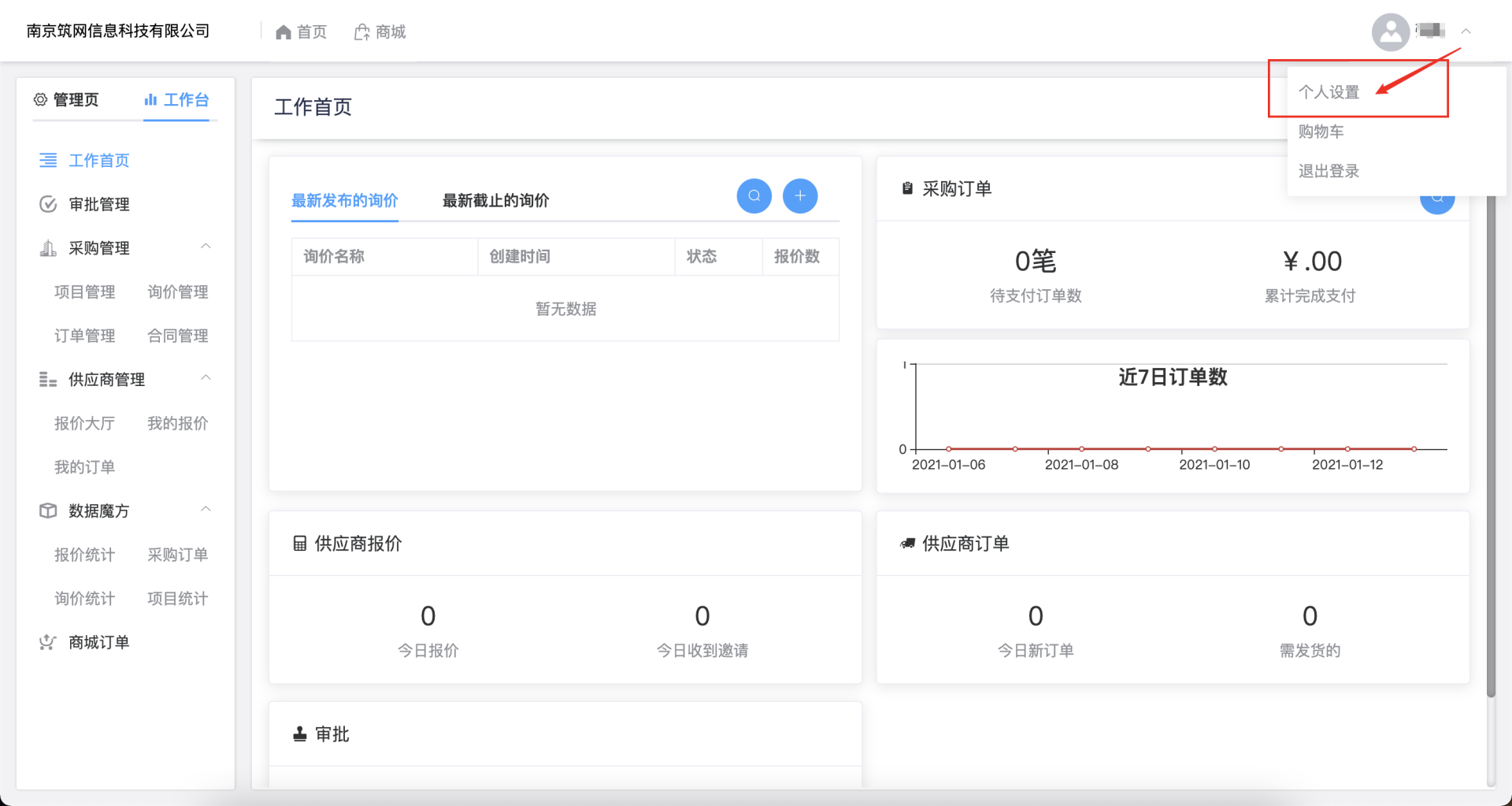This screenshot has height=806, width=1512.
Task: Click the user avatar icon
Action: (x=1390, y=32)
